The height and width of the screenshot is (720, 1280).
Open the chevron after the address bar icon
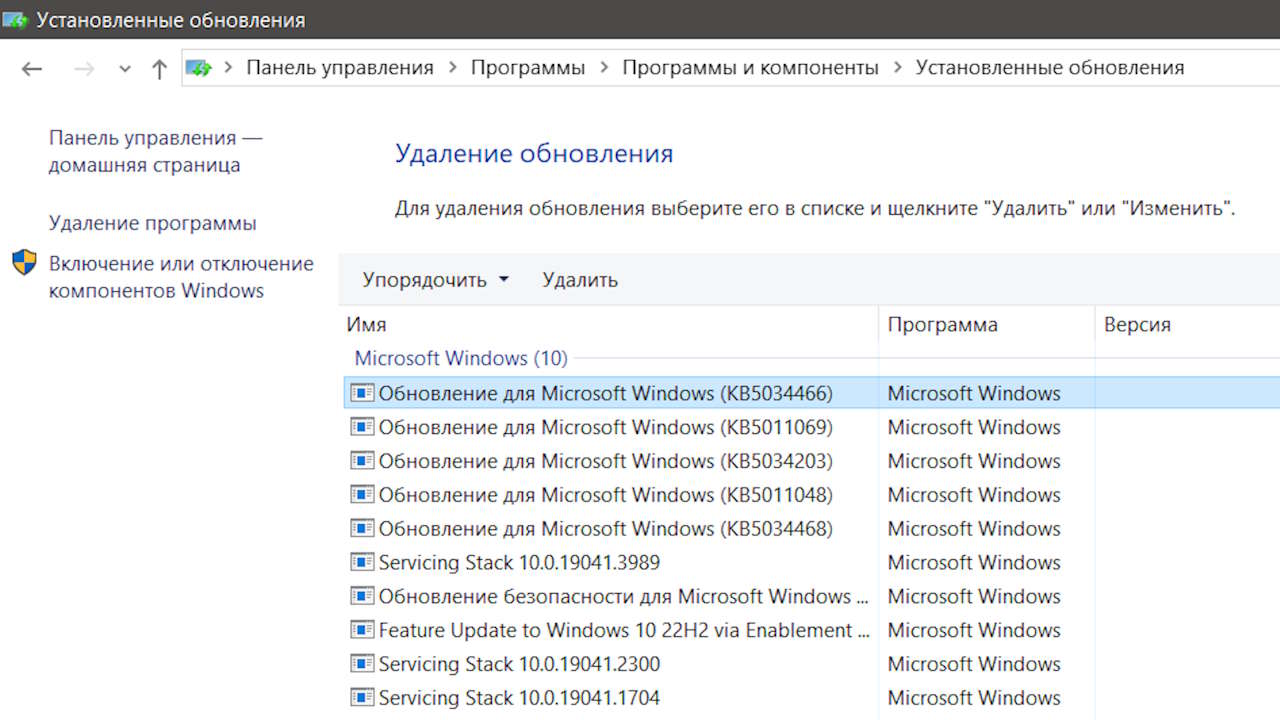(x=229, y=68)
